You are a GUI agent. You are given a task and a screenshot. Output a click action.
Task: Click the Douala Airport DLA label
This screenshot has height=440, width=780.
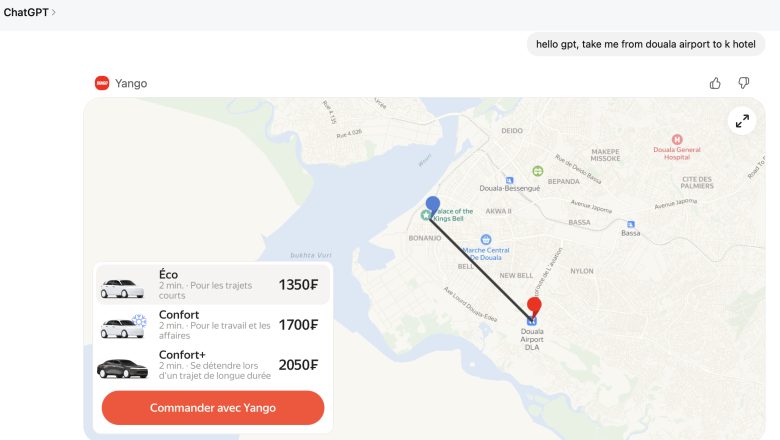click(x=533, y=338)
